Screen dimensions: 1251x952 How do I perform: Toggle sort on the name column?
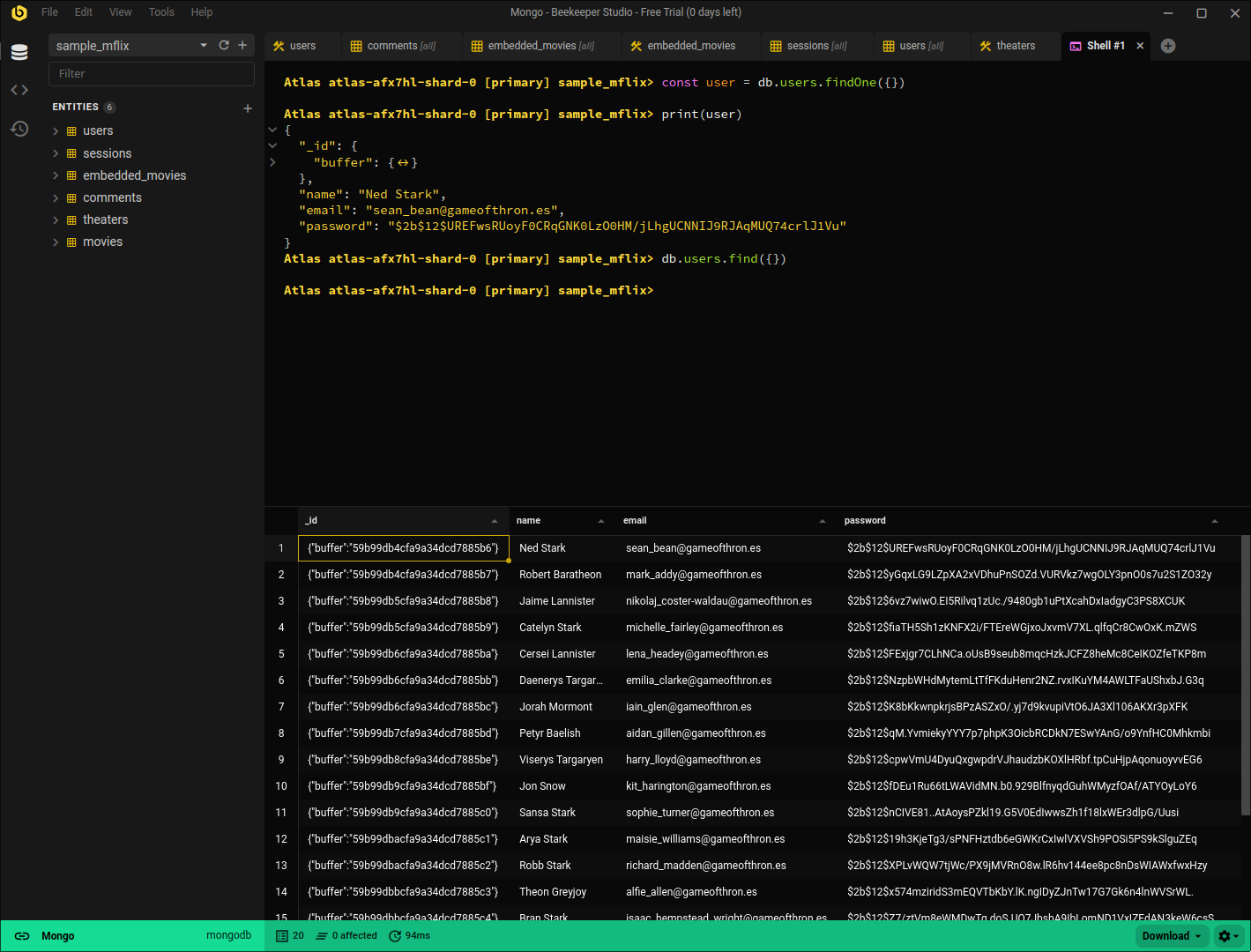pyautogui.click(x=601, y=521)
